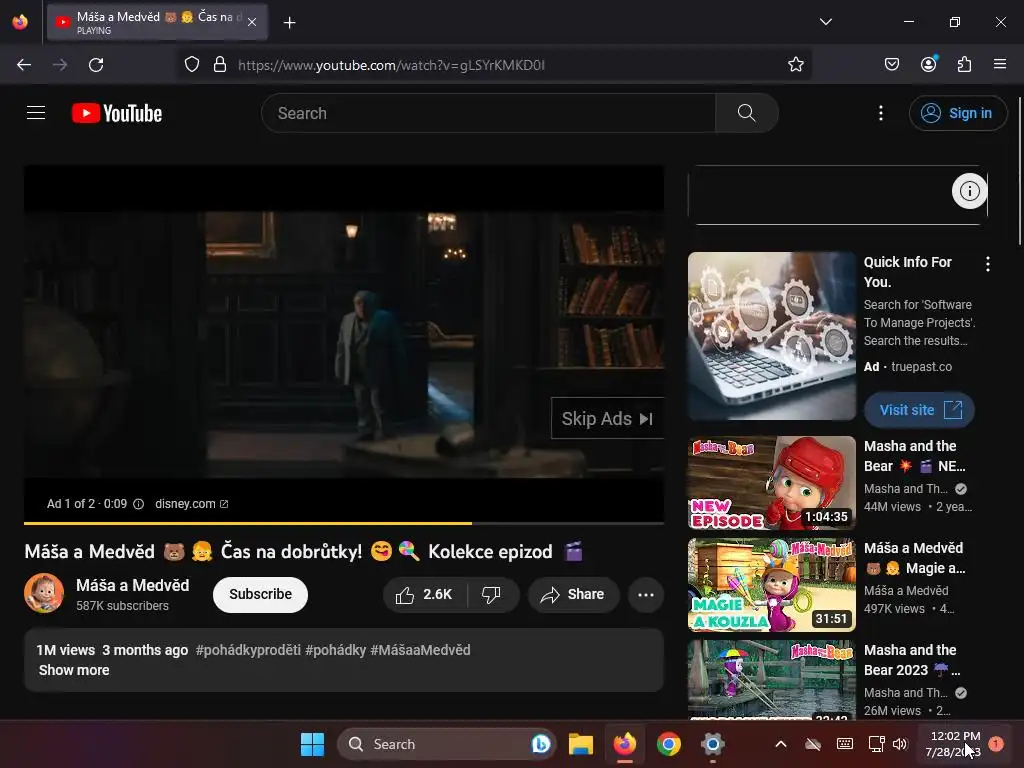Open Settings gear app on taskbar
Viewport: 1024px width, 768px height.
[712, 744]
